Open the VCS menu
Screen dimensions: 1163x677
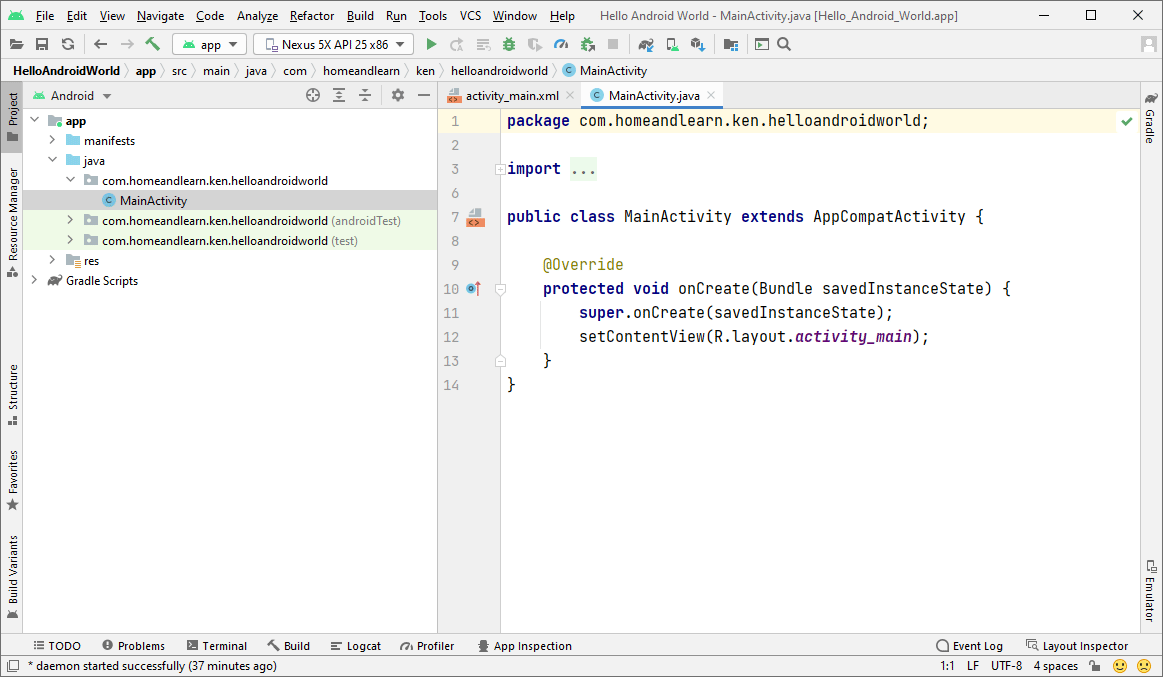tap(470, 16)
